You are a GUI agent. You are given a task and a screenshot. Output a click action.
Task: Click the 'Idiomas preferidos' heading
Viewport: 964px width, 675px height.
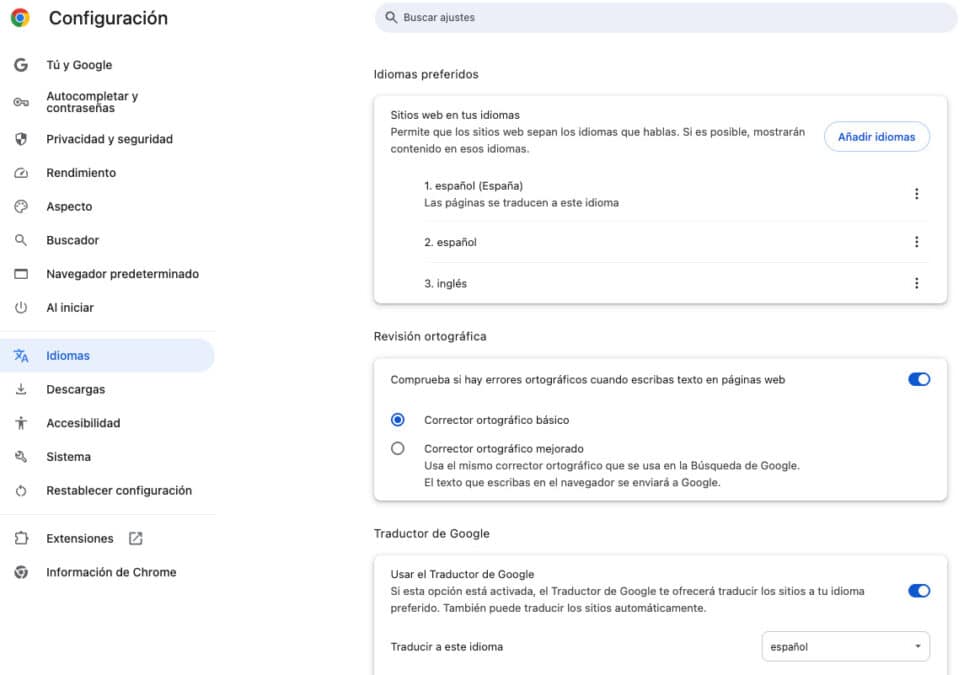[x=426, y=74]
